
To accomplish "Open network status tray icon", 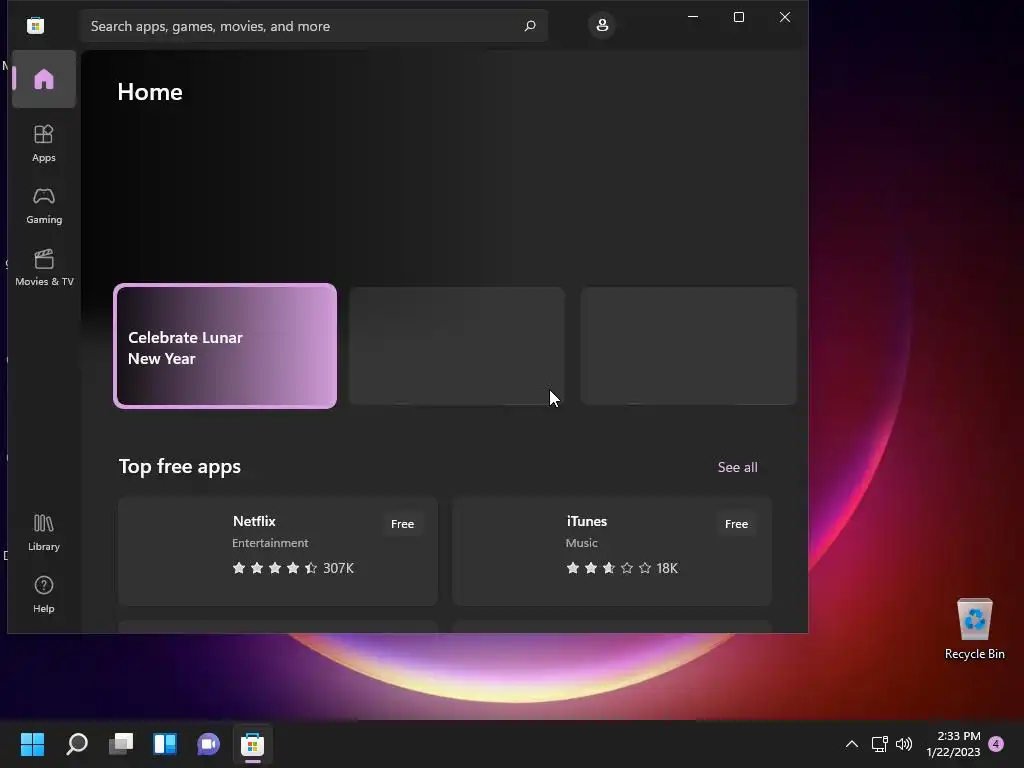I will click(x=880, y=744).
